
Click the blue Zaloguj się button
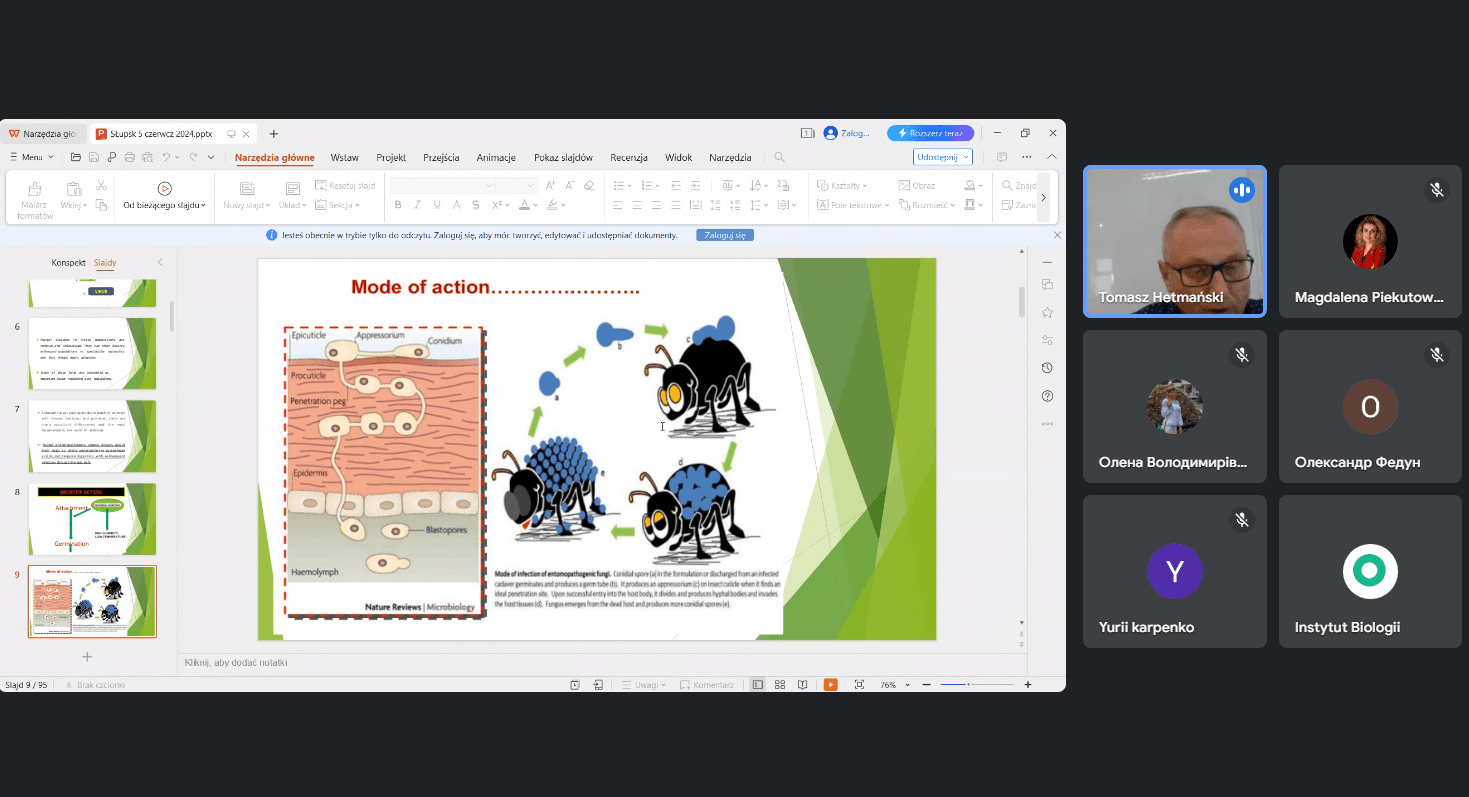coord(725,235)
